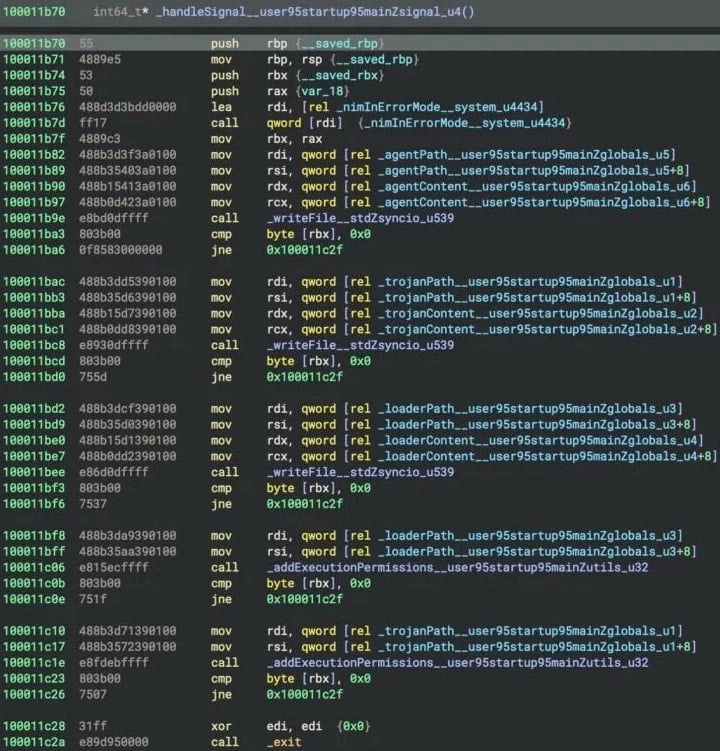720x751 pixels.
Task: Click address 100011bcd
Action: [x=34, y=361]
